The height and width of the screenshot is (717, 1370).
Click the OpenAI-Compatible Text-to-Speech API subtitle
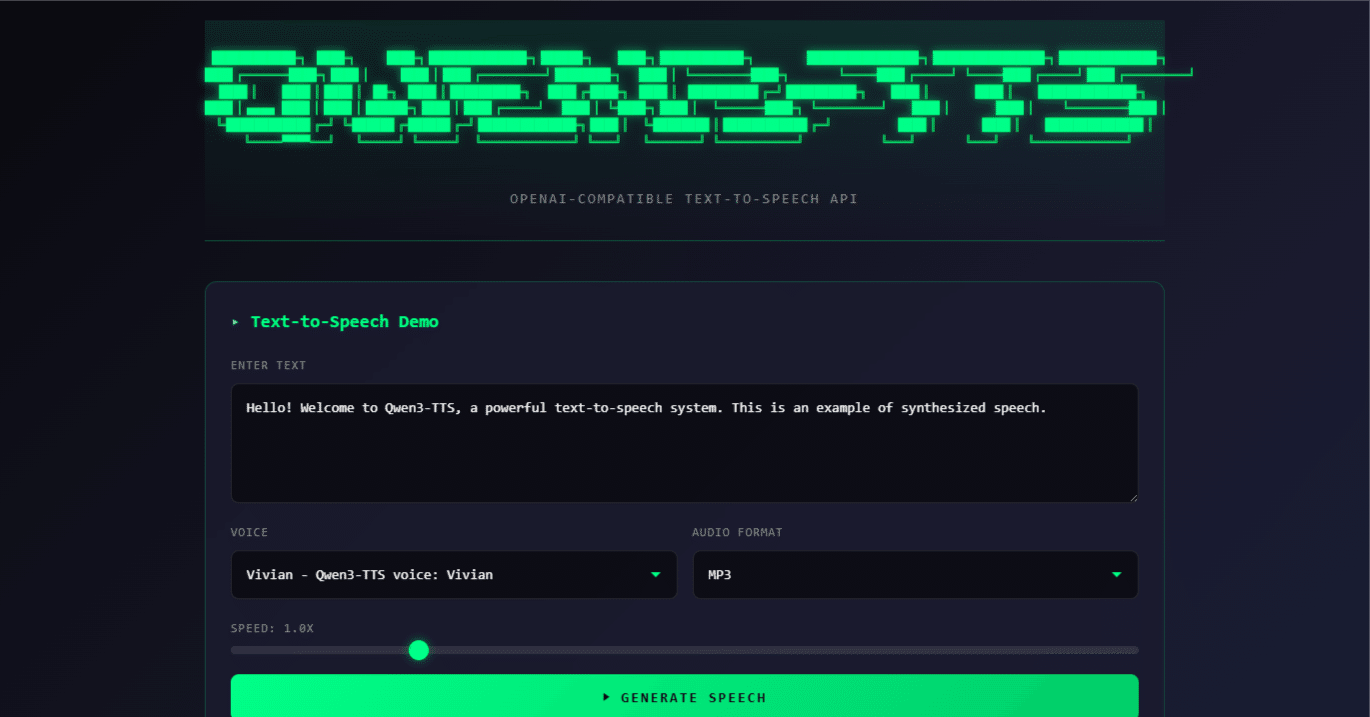click(x=684, y=199)
